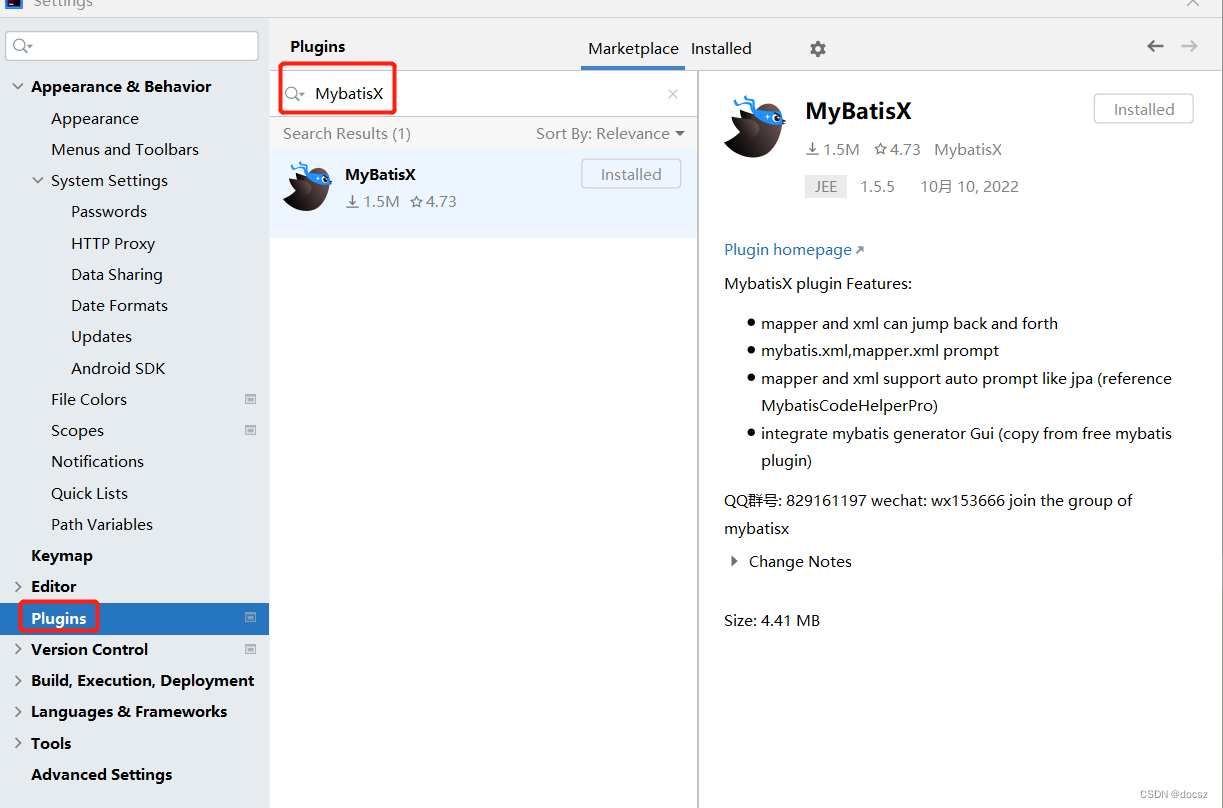Open the Sort By Relevance dropdown
Image resolution: width=1223 pixels, height=808 pixels.
pyautogui.click(x=610, y=134)
